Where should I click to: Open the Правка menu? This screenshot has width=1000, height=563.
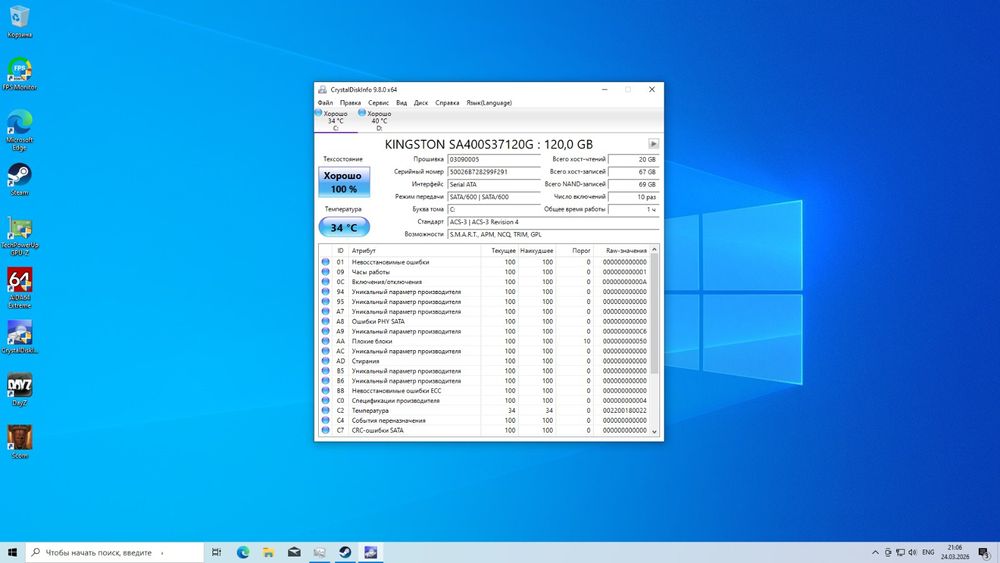pyautogui.click(x=350, y=103)
